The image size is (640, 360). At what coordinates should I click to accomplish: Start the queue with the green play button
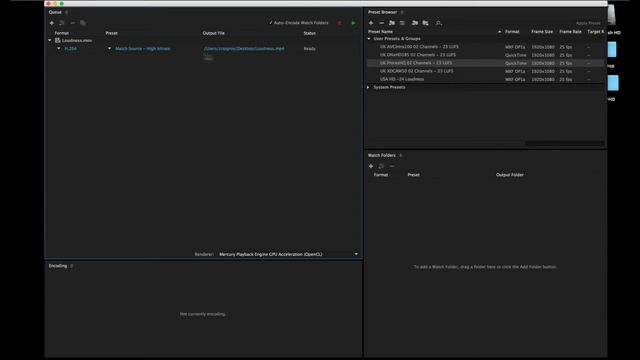pyautogui.click(x=353, y=23)
